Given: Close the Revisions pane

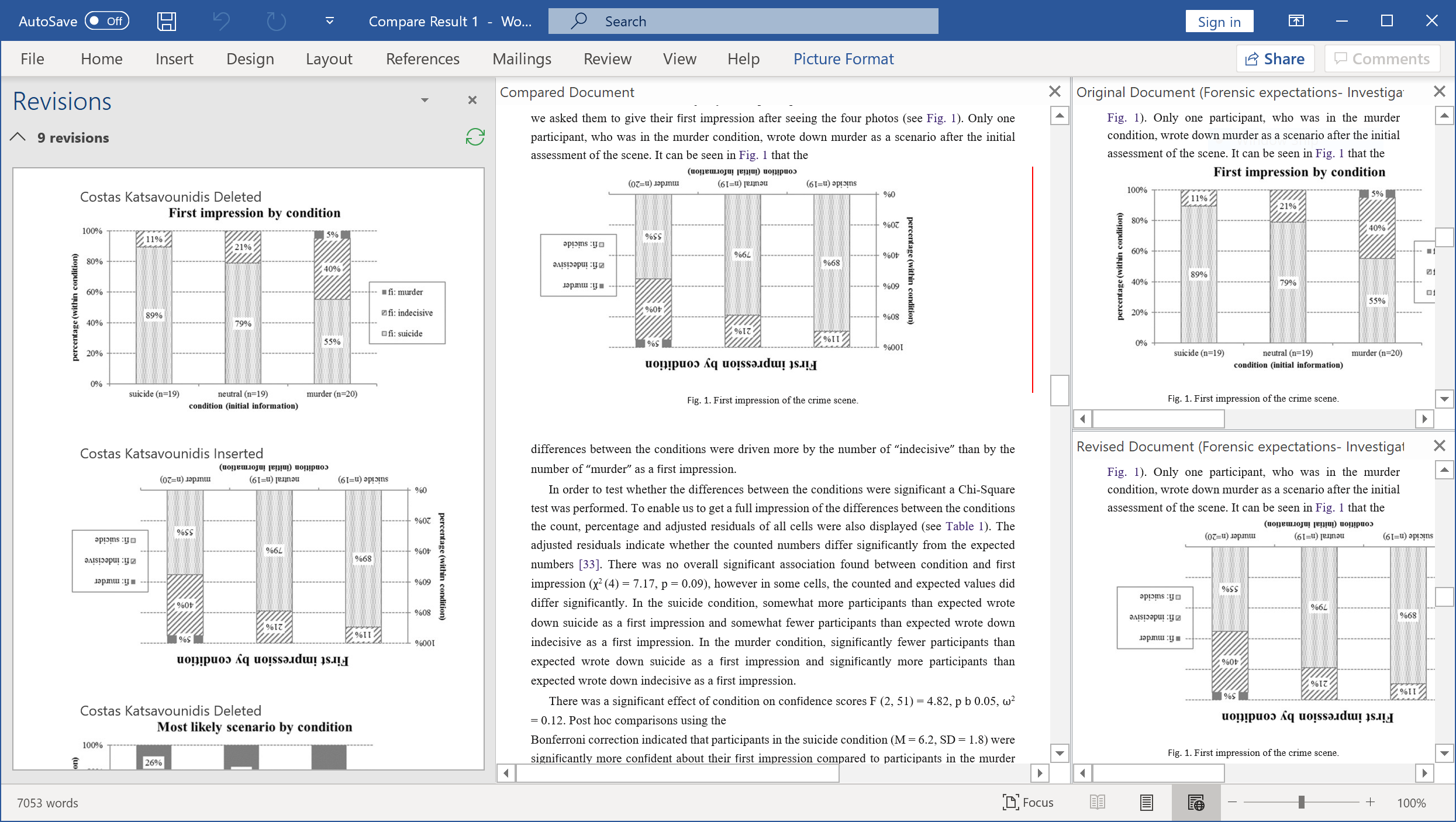Looking at the screenshot, I should click(x=472, y=101).
